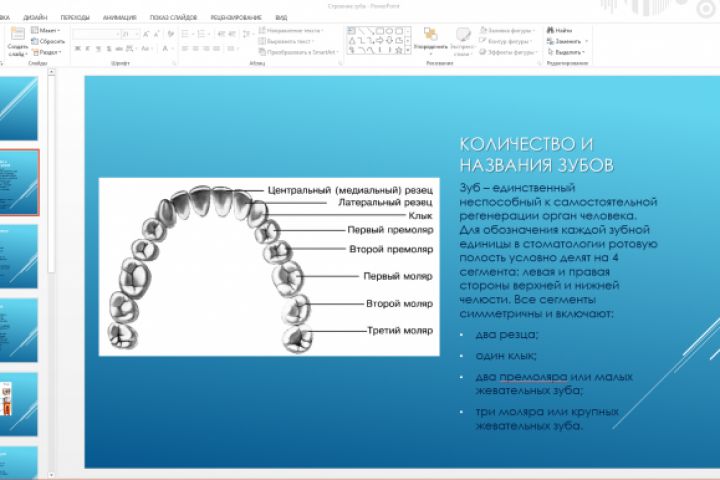Viewport: 720px width, 480px height.
Task: Open the Выровнять текст (Align Text) menu
Action: (x=287, y=41)
